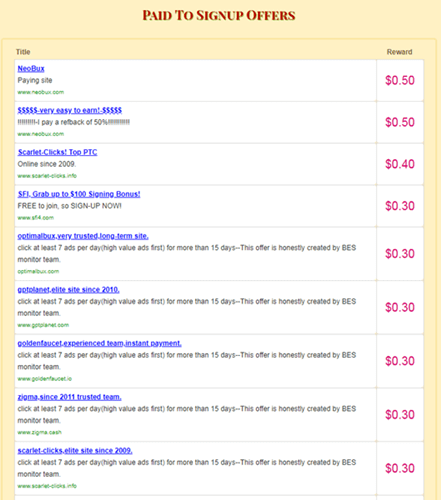This screenshot has height=500, width=441.
Task: Open 'goldenfaucet,experienced team,instant payment.' link
Action: point(99,343)
